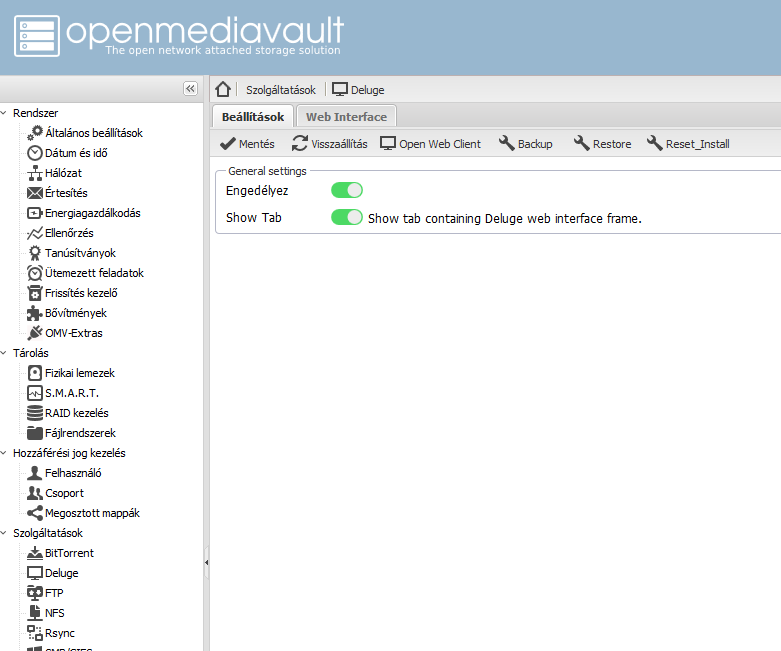Toggle the Engedélyez switch off

pos(347,190)
